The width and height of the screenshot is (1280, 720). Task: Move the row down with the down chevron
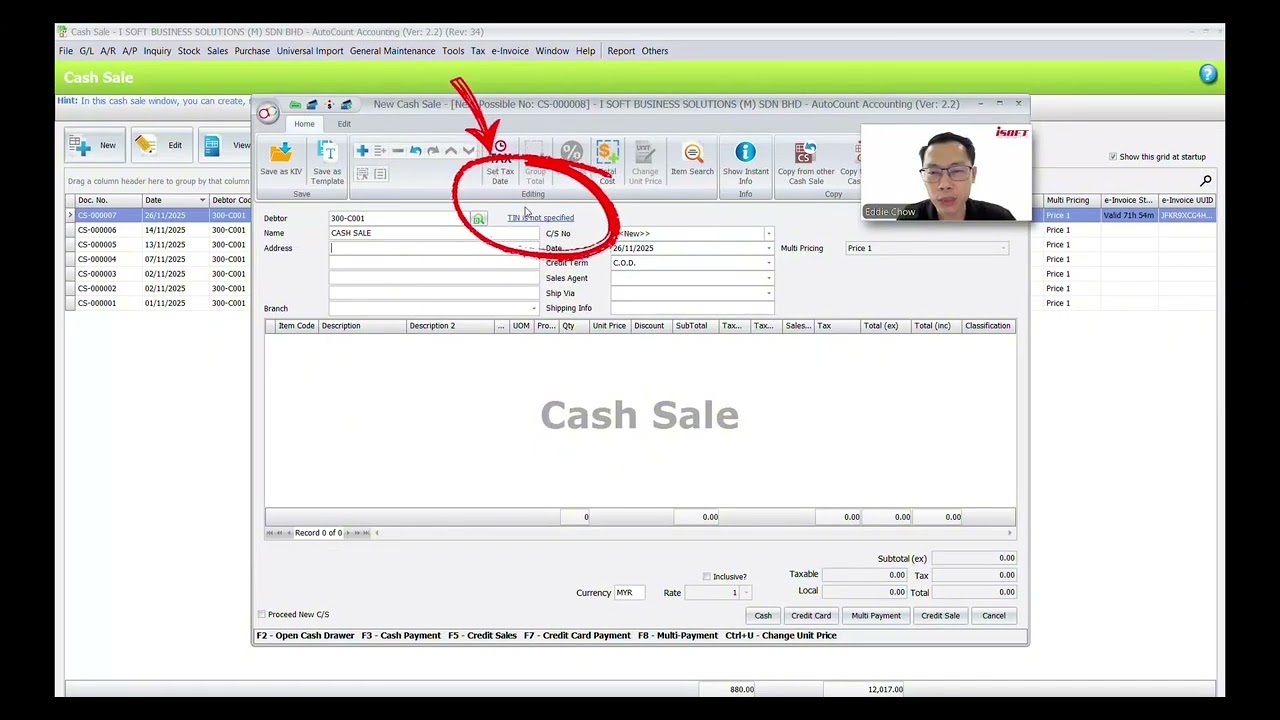468,151
